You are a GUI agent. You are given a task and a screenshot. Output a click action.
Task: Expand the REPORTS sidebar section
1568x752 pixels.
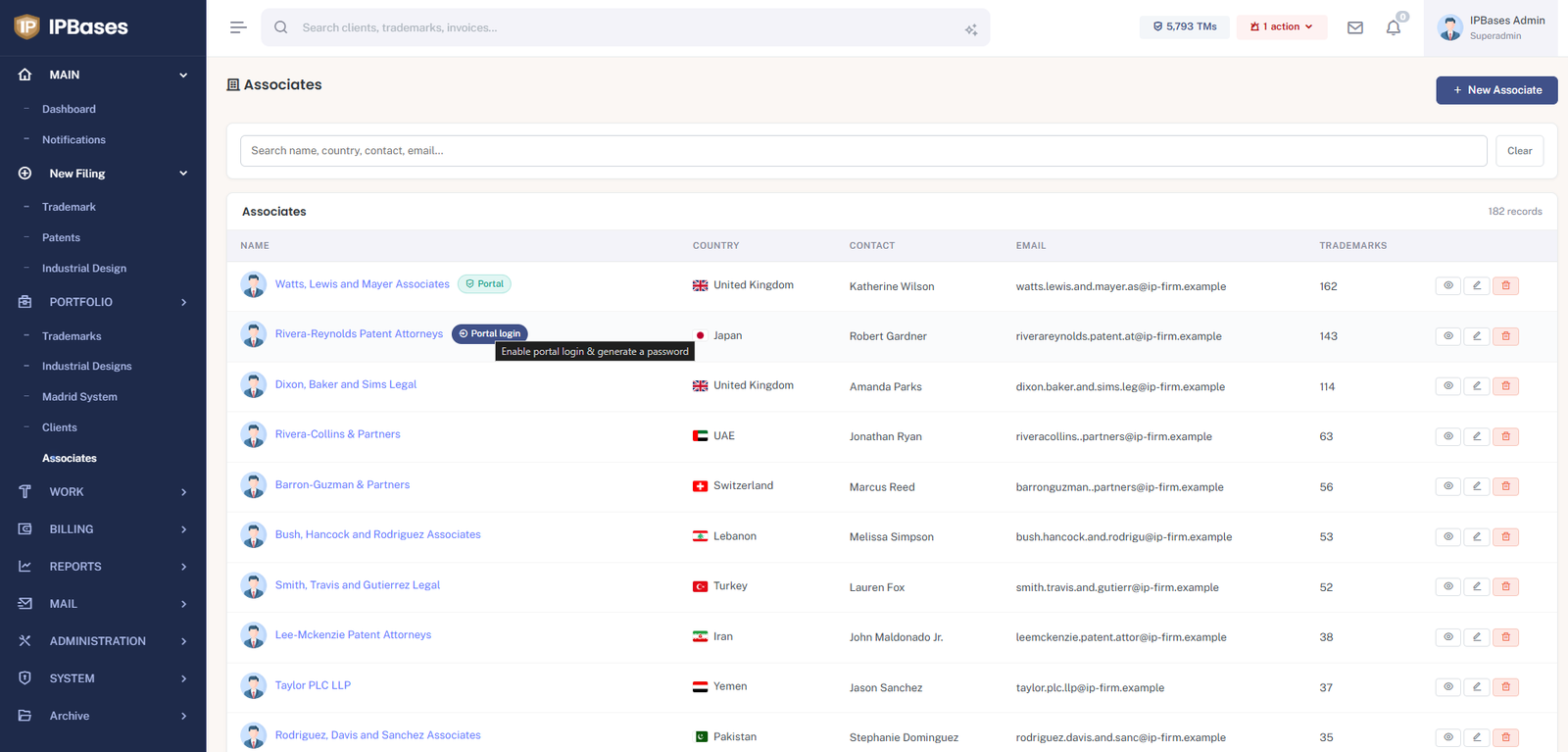tap(103, 567)
